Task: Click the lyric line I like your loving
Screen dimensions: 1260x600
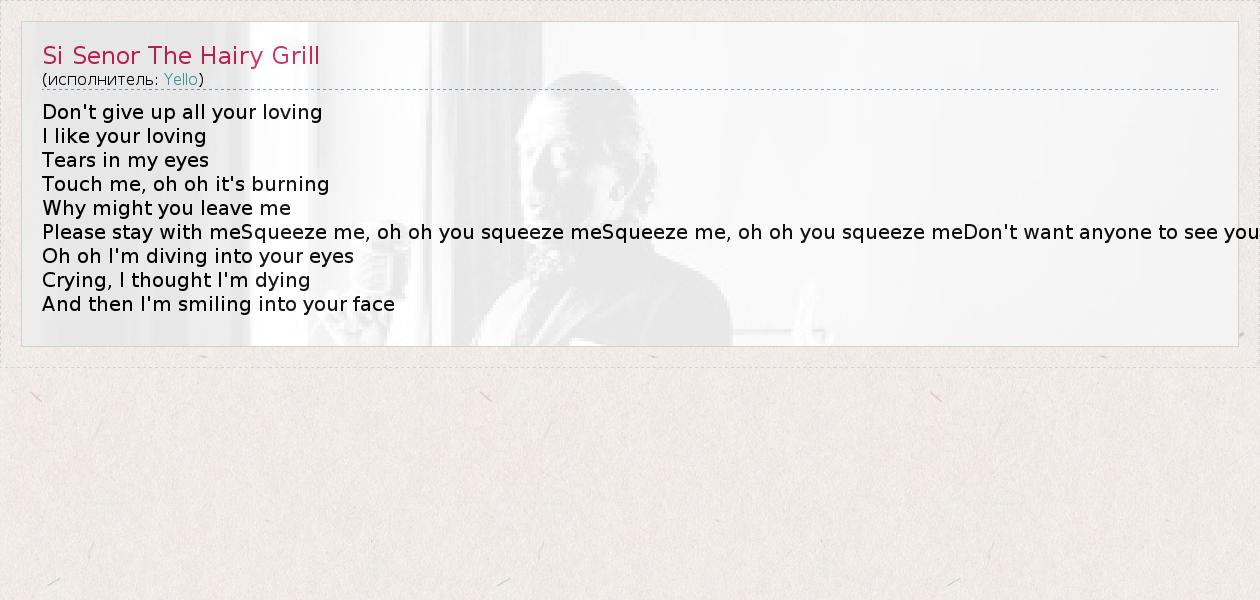Action: tap(124, 136)
